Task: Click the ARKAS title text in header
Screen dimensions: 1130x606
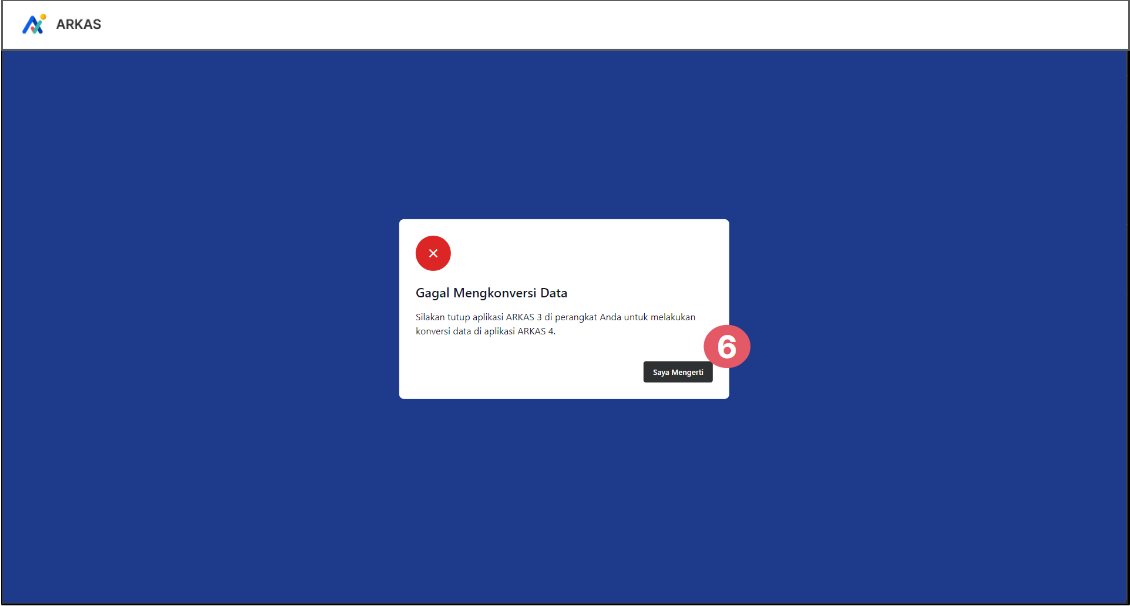Action: tap(79, 24)
